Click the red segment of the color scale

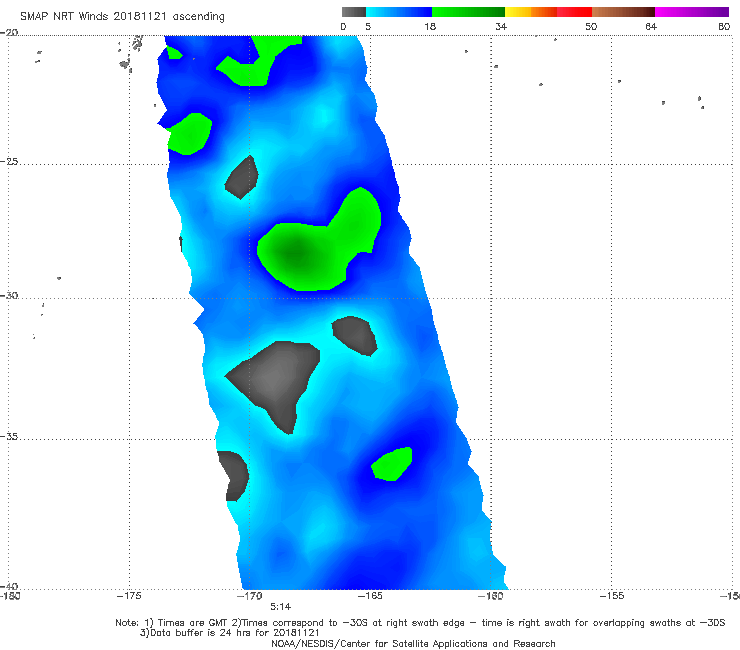pyautogui.click(x=574, y=12)
